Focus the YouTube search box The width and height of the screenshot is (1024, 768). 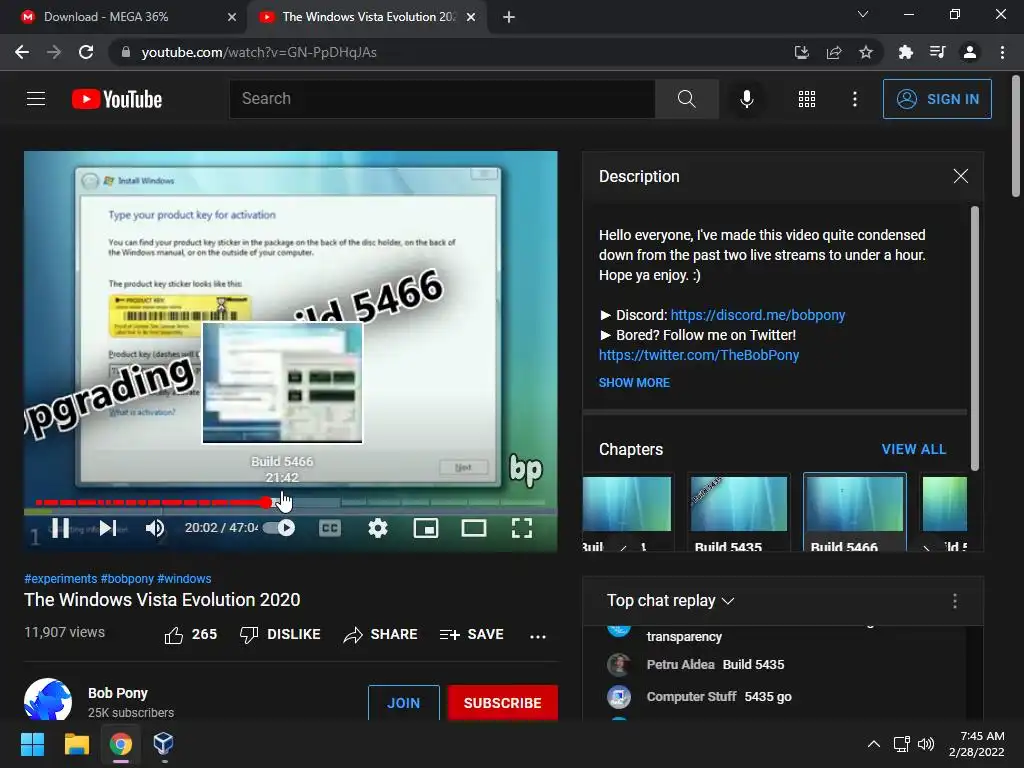[x=442, y=99]
